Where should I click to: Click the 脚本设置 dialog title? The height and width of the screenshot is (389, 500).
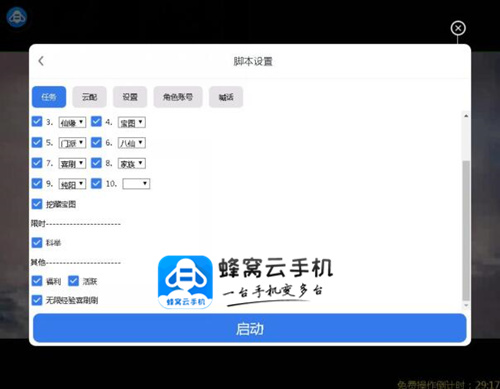pos(253,61)
